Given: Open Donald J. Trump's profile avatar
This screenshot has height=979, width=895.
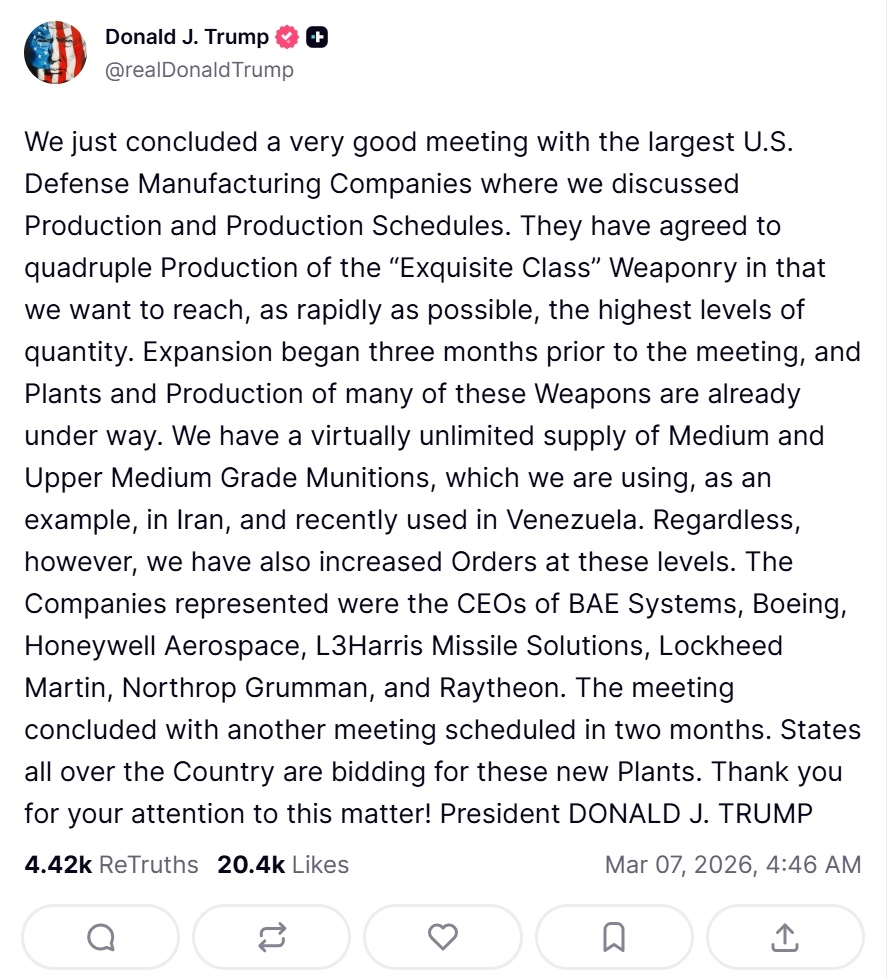Looking at the screenshot, I should coord(55,52).
